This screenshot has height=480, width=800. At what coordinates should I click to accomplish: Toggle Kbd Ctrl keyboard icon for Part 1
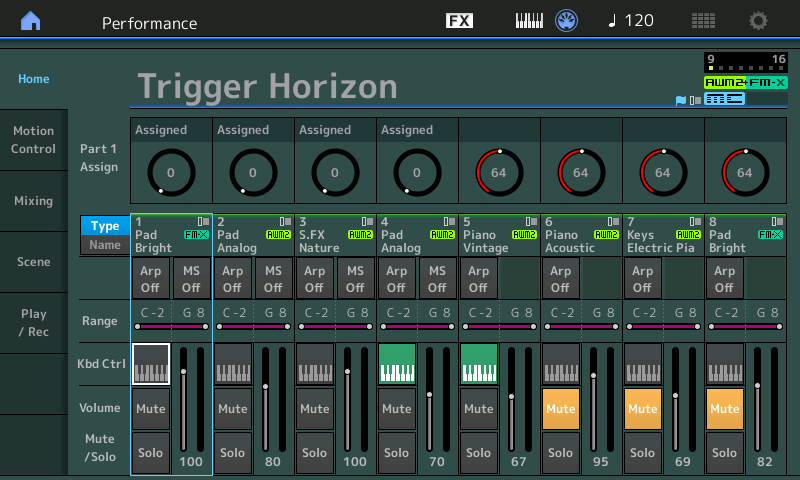(151, 365)
